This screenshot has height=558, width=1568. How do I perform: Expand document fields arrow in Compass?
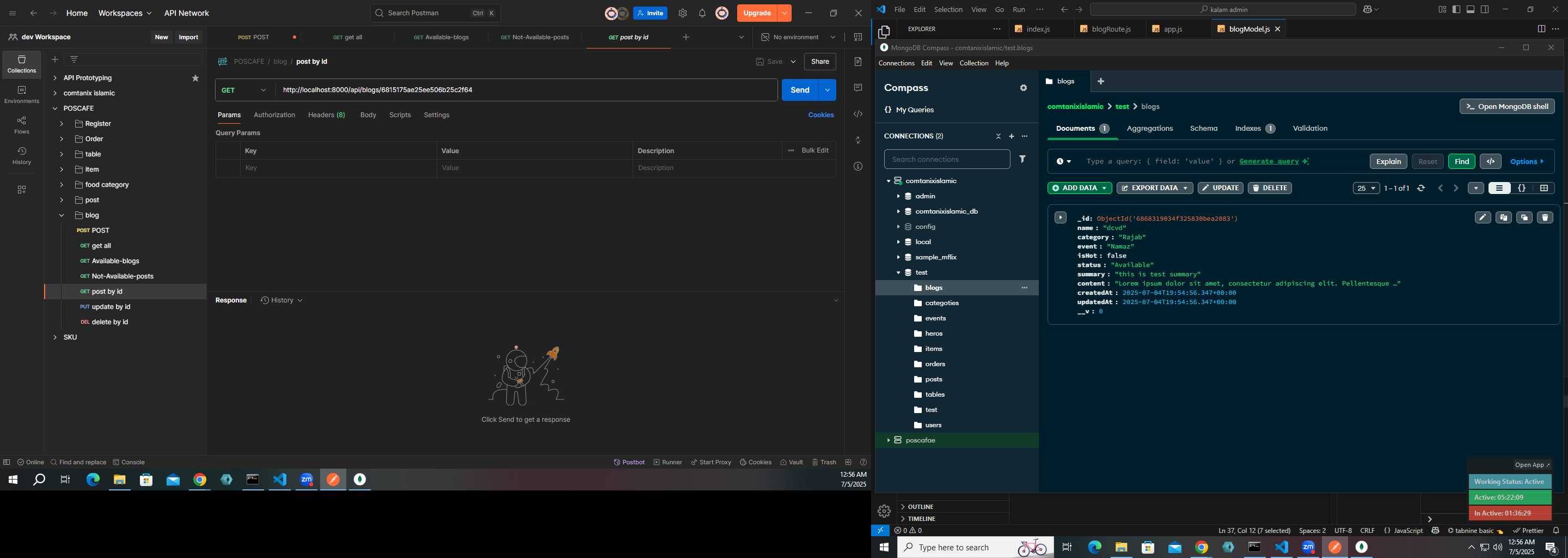[x=1061, y=217]
